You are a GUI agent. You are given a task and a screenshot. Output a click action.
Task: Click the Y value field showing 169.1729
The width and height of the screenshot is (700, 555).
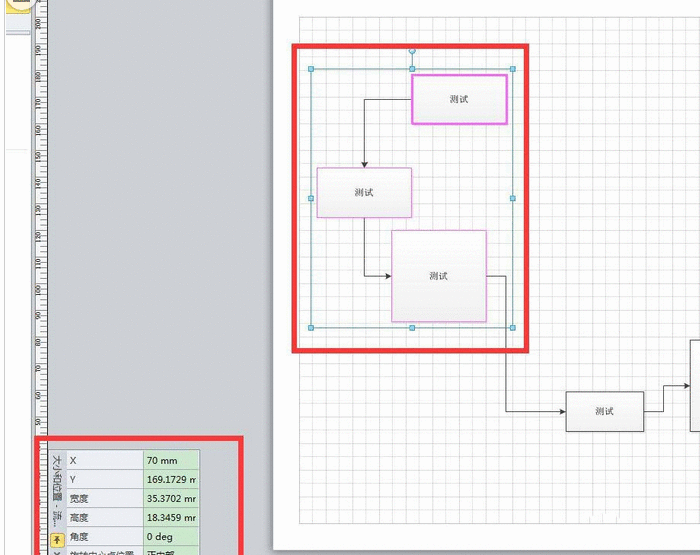[x=171, y=479]
